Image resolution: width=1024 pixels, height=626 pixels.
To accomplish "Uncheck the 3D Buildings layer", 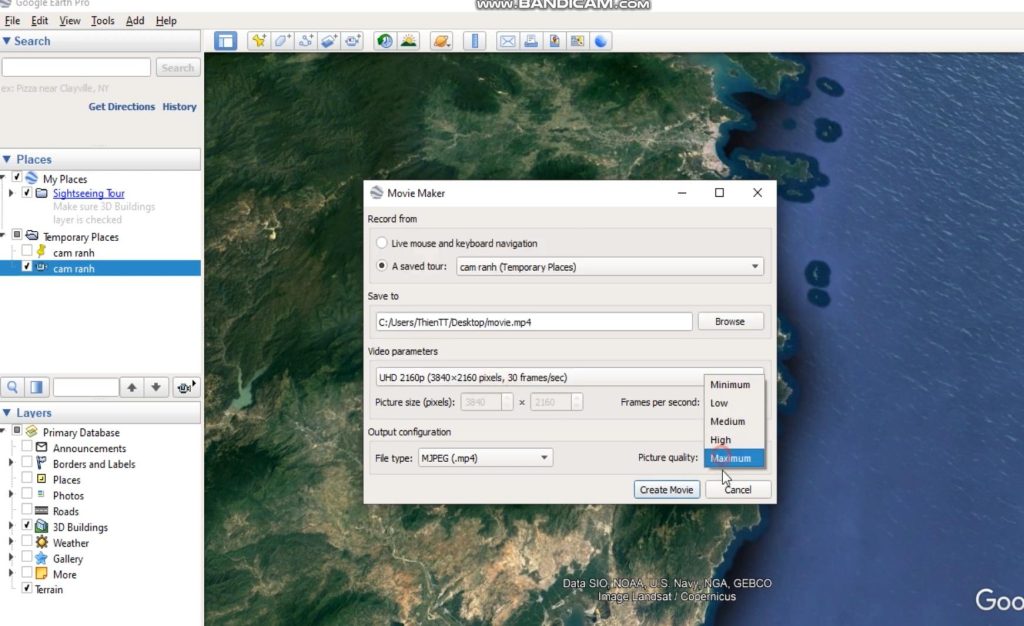I will tap(27, 527).
